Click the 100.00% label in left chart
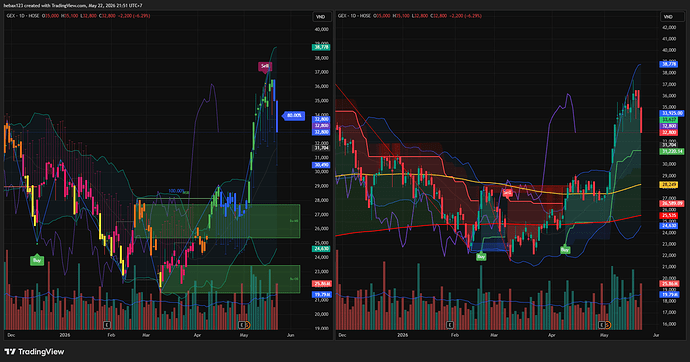The height and width of the screenshot is (362, 690). [x=176, y=191]
